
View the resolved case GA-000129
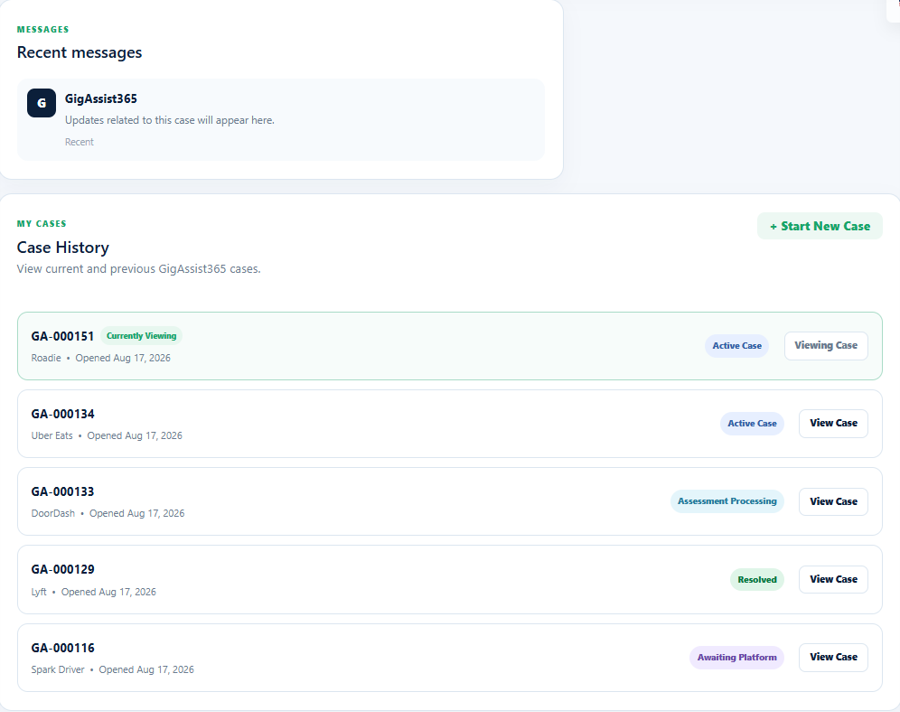[x=833, y=579]
